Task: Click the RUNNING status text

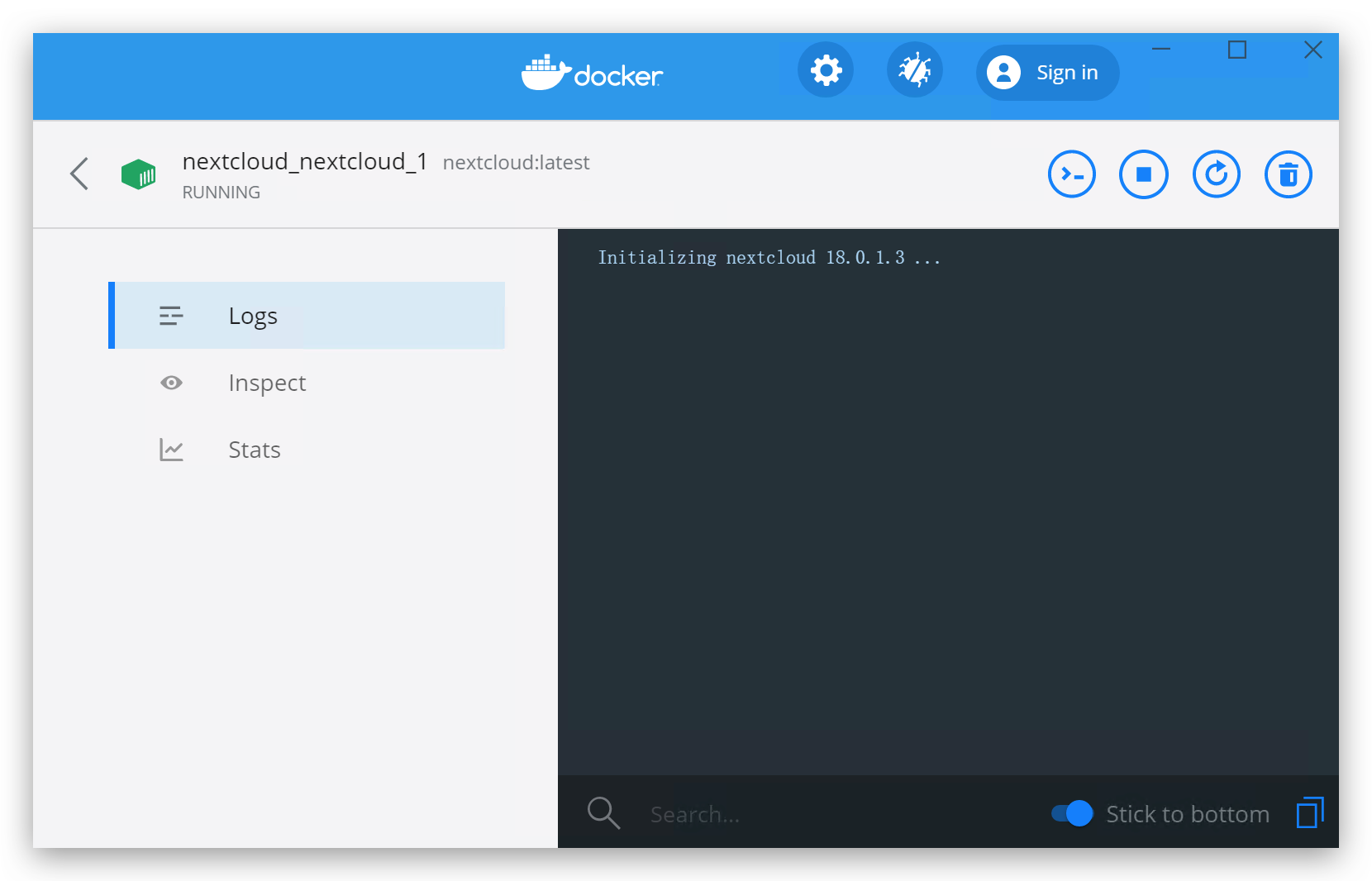Action: coord(222,192)
